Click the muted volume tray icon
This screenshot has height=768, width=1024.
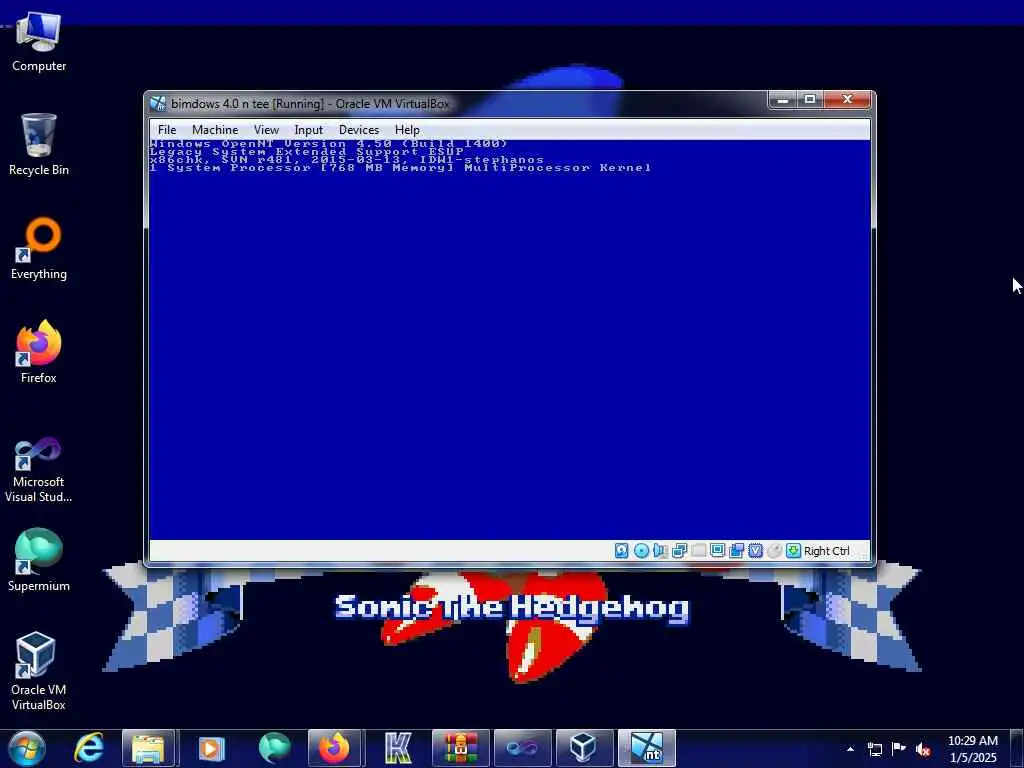923,749
